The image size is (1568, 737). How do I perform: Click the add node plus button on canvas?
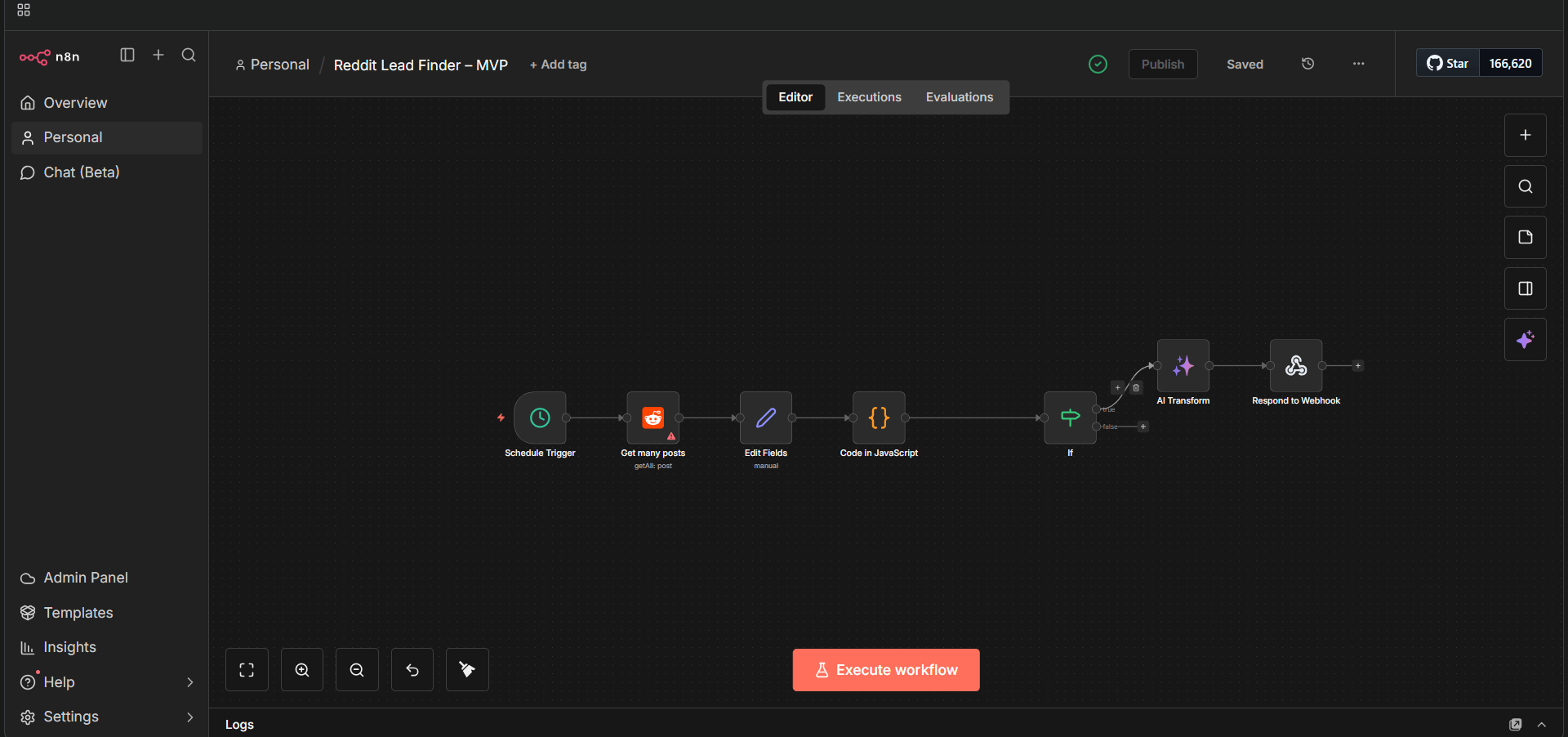click(1525, 135)
